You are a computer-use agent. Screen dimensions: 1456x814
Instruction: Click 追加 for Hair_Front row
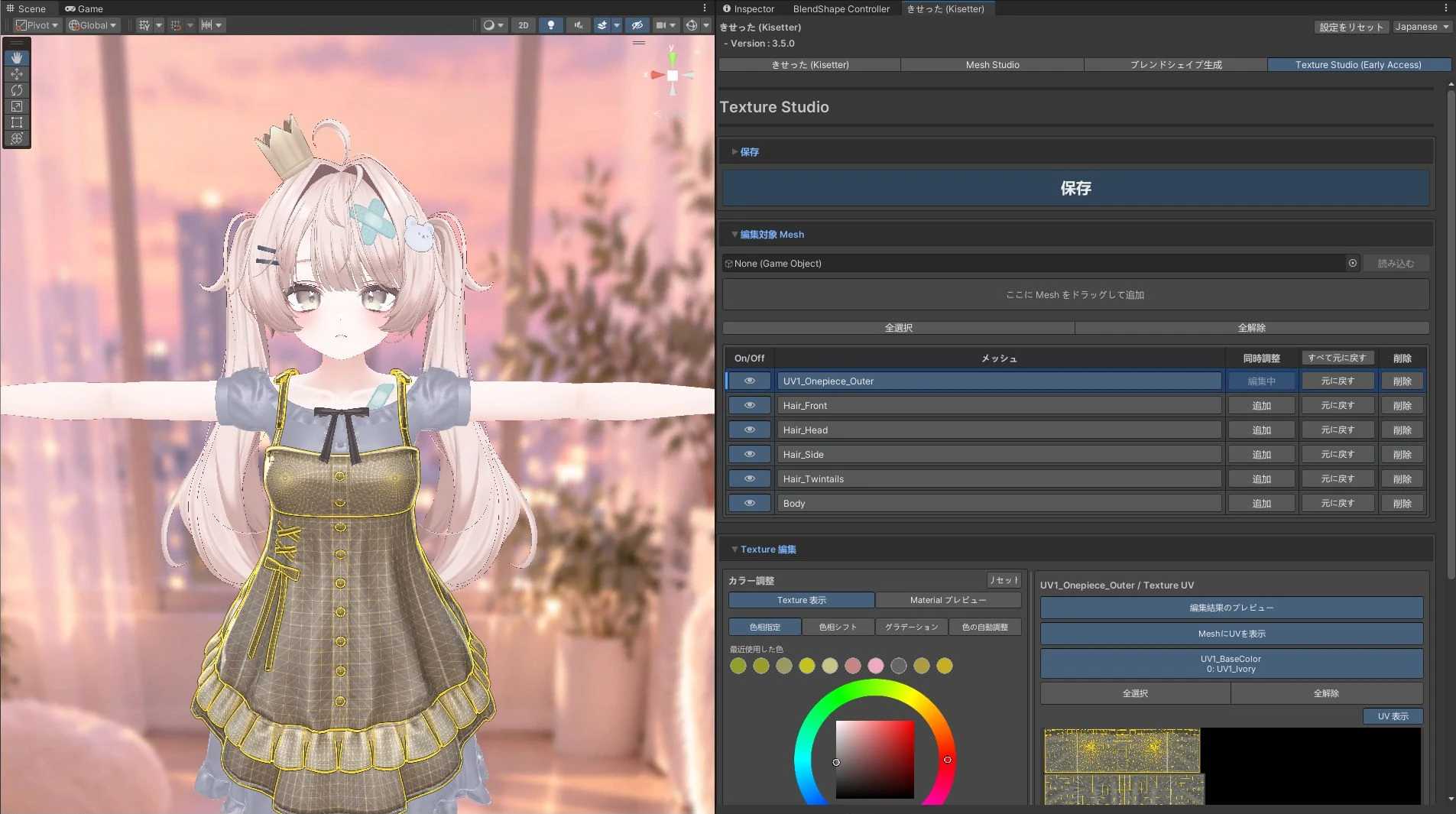(1261, 406)
